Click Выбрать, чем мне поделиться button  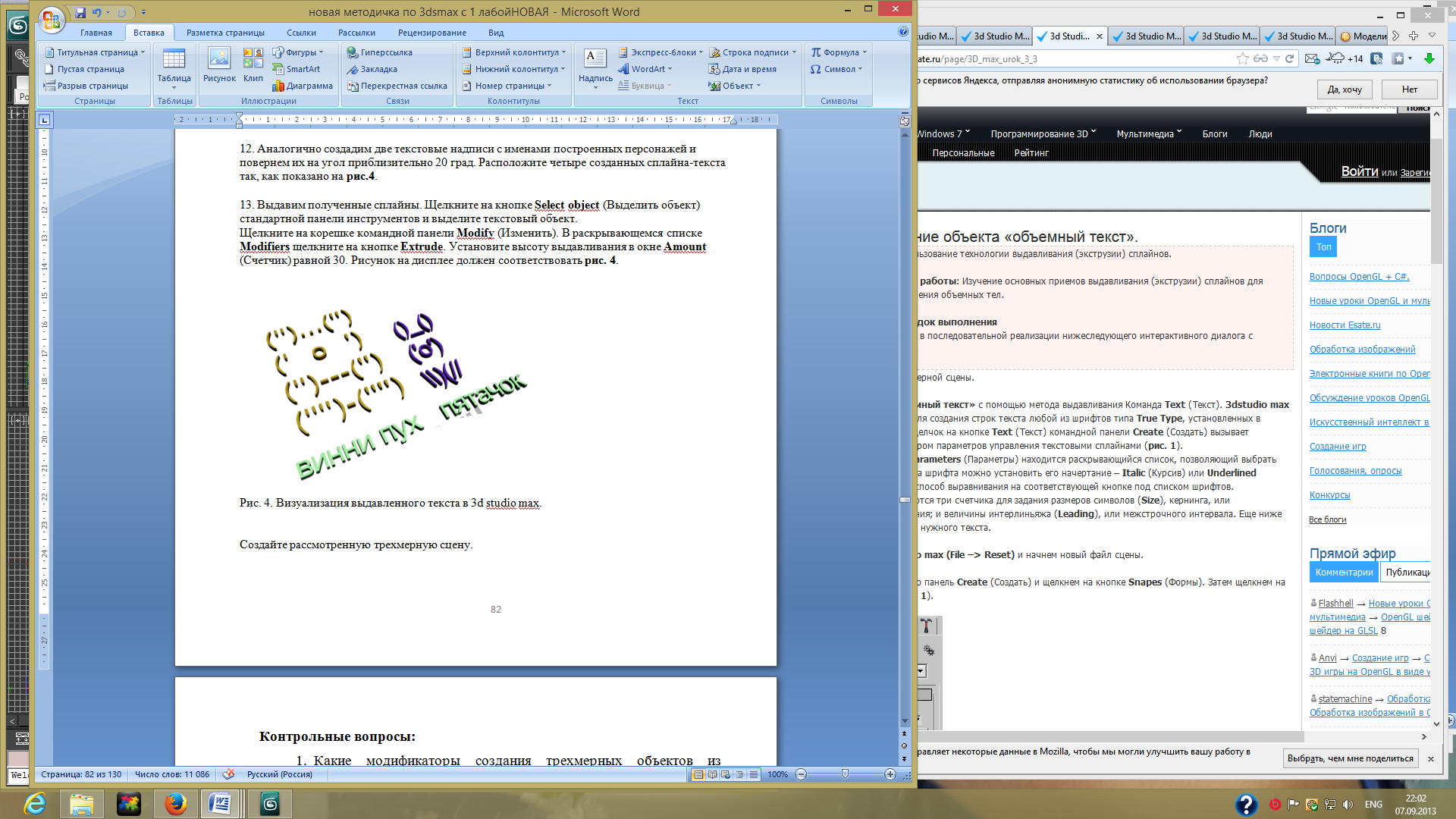tap(1350, 758)
